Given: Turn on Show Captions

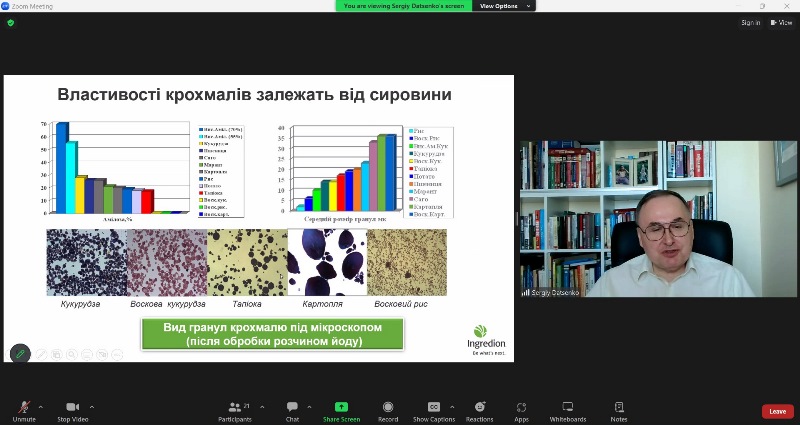Looking at the screenshot, I should pos(434,411).
